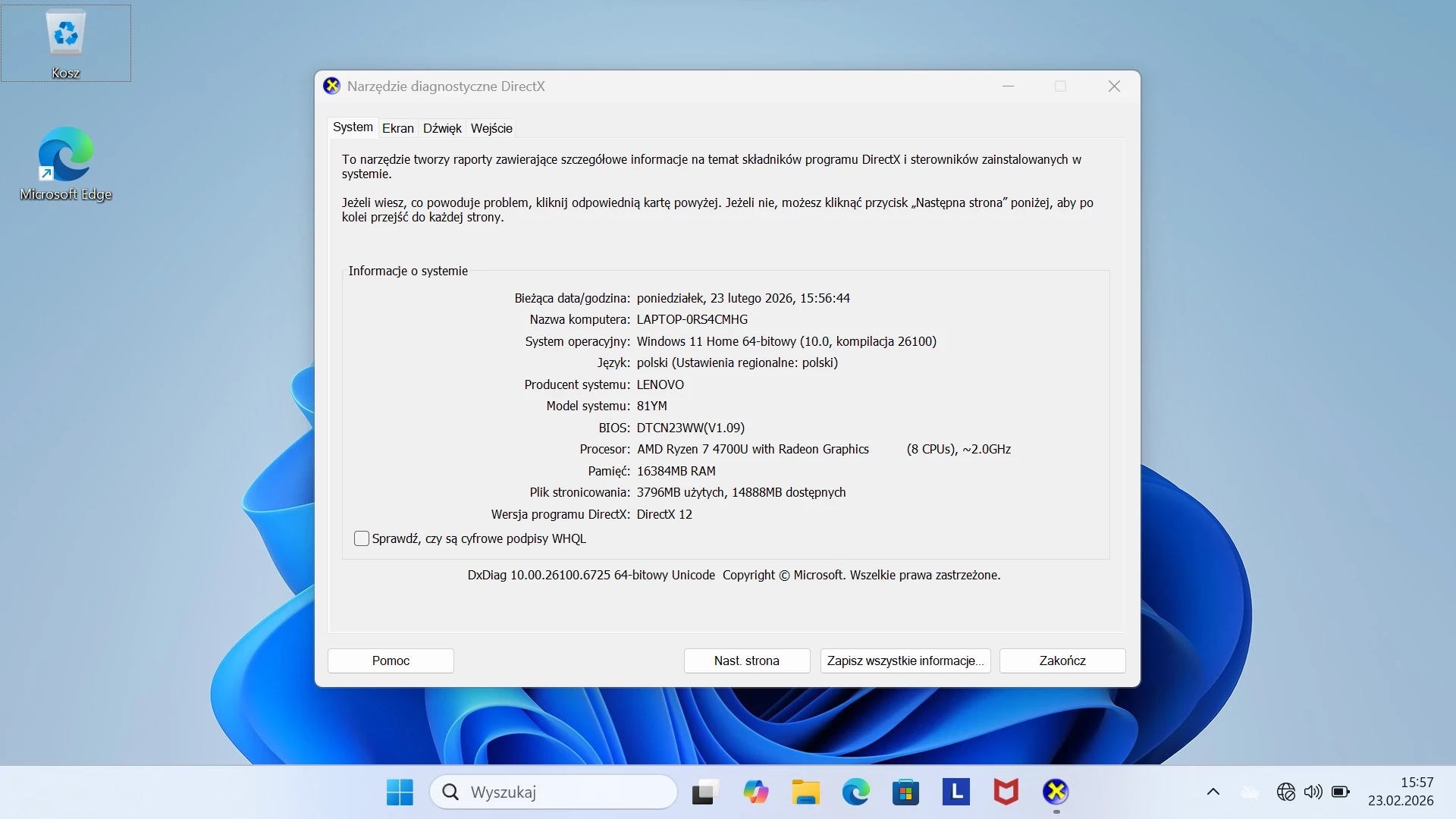1456x819 pixels.
Task: Click Zapisz wszystkie informacje
Action: point(905,661)
